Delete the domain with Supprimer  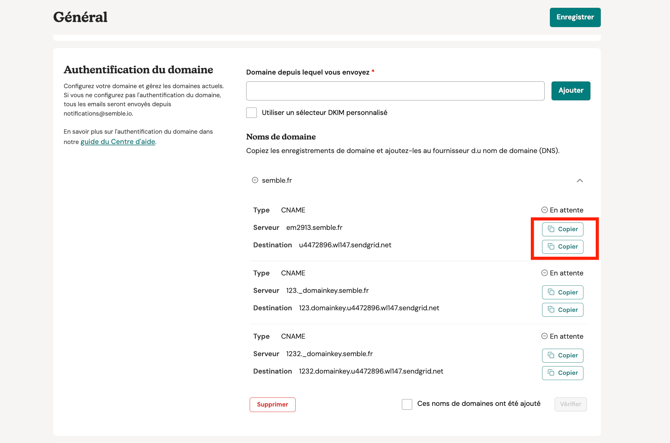(x=272, y=405)
